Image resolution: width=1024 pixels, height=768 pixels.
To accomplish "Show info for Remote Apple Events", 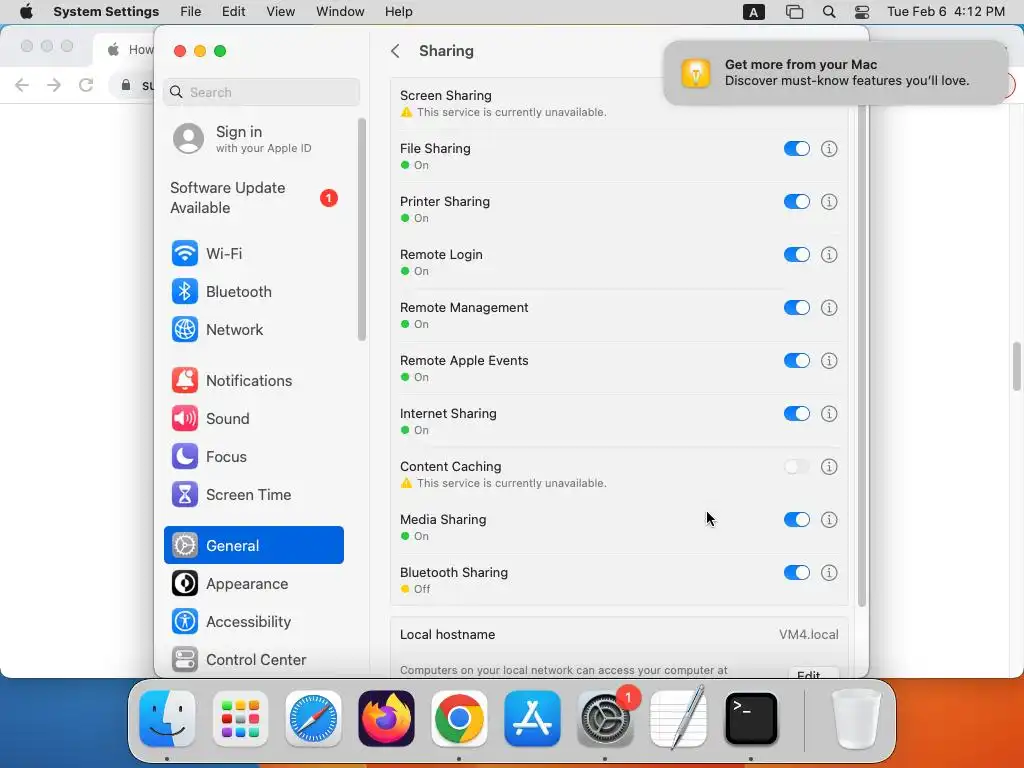I will tap(829, 360).
